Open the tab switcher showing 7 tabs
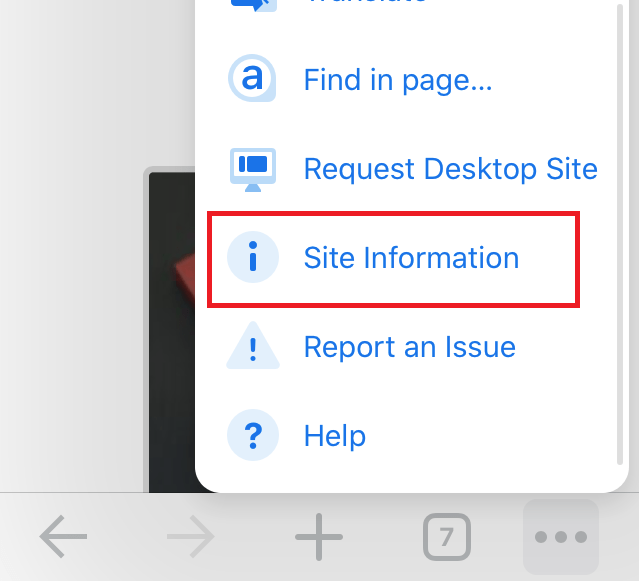This screenshot has height=581, width=639. point(447,537)
